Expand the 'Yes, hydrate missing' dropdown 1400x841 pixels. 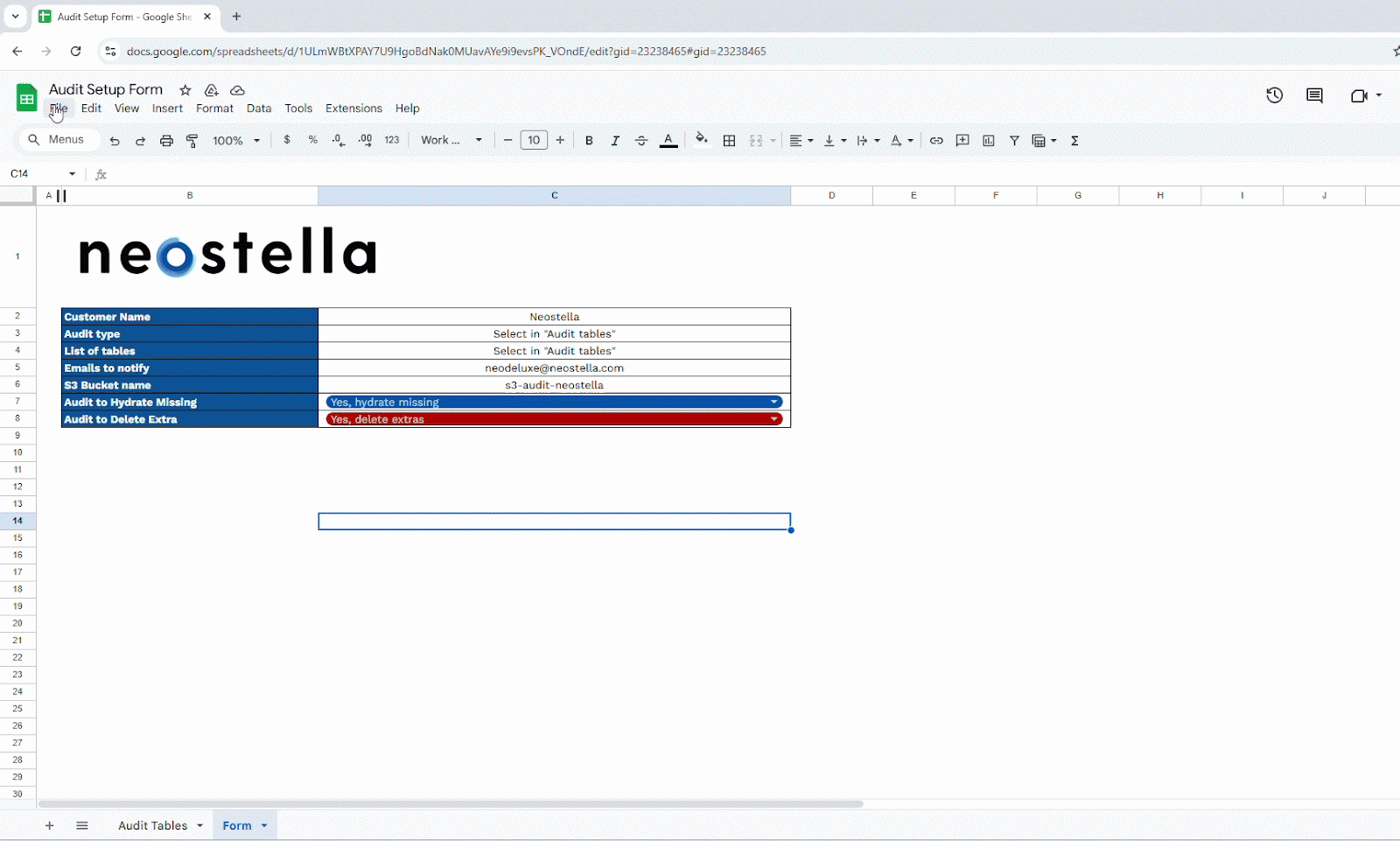click(774, 403)
